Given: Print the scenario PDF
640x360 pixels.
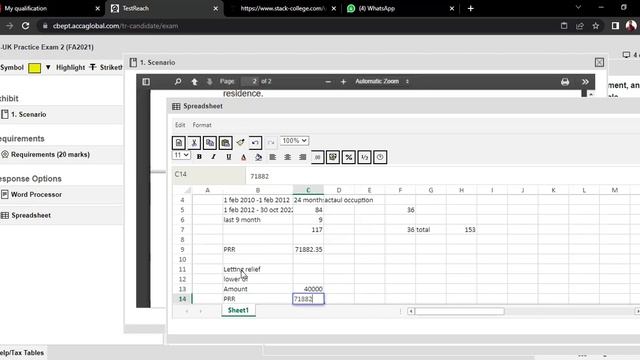Looking at the screenshot, I should 565,82.
